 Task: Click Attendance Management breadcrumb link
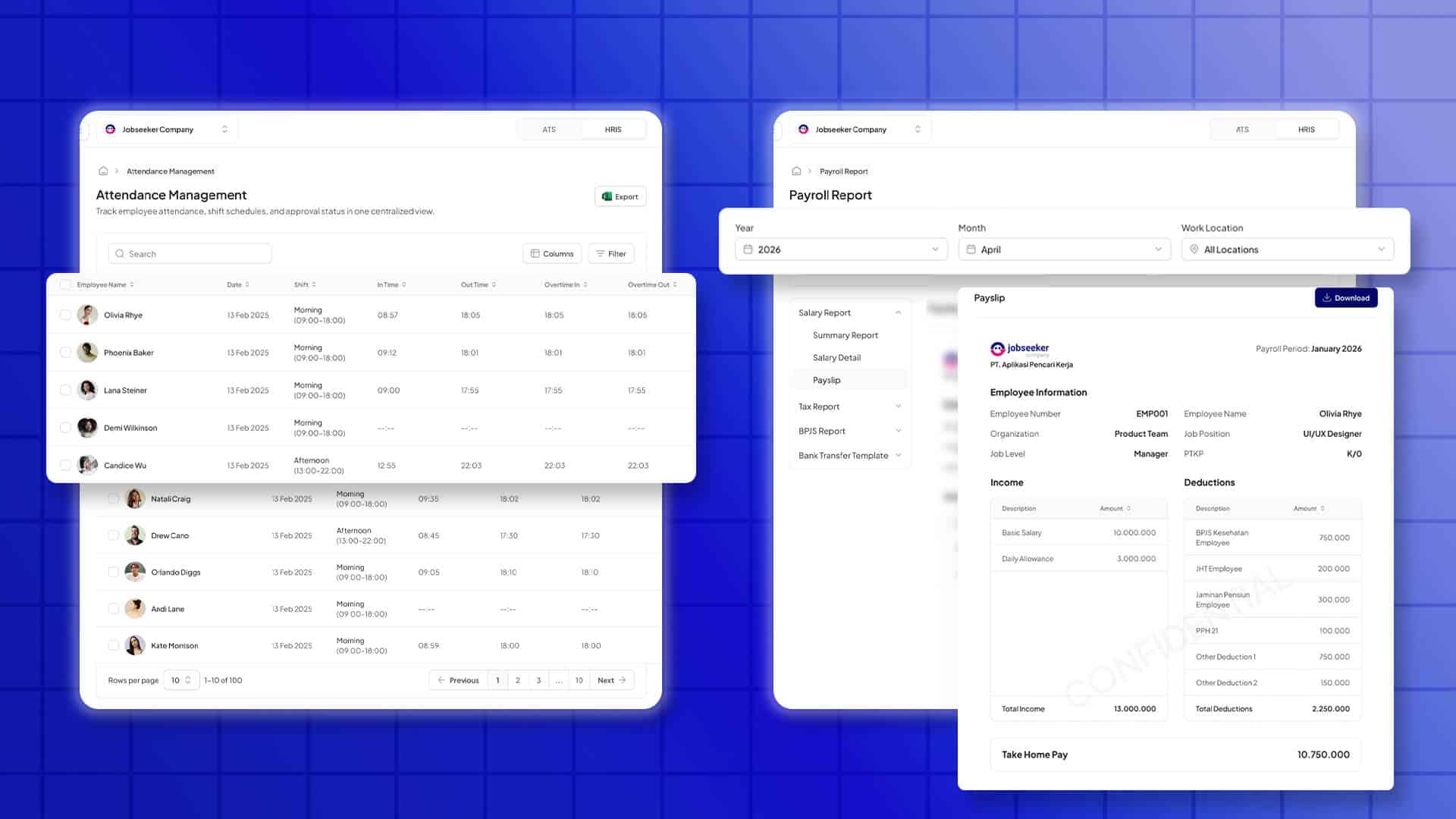171,171
